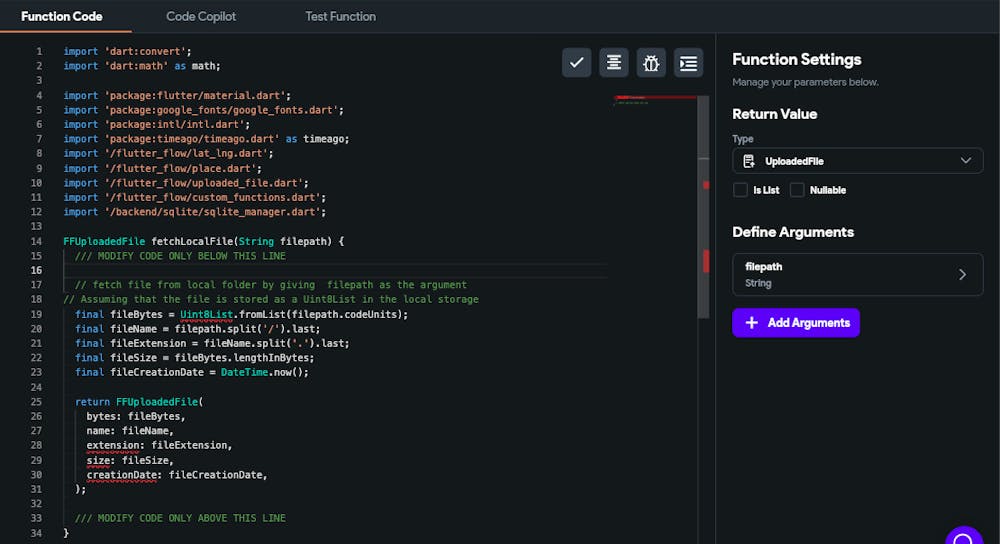Click the underlined size text on line 29
The image size is (1000, 544).
pos(98,460)
